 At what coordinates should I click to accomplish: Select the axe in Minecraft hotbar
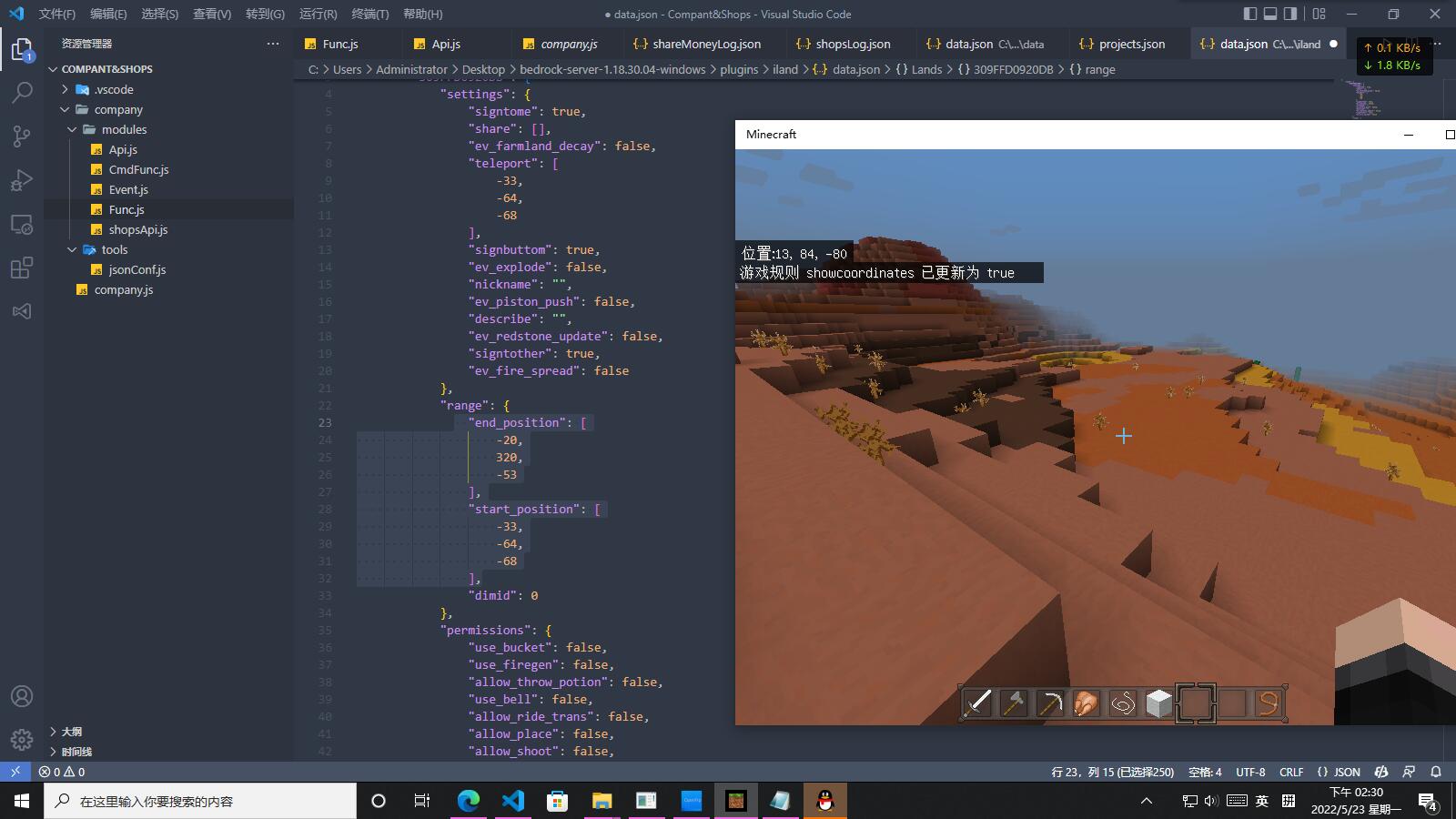tap(1014, 703)
